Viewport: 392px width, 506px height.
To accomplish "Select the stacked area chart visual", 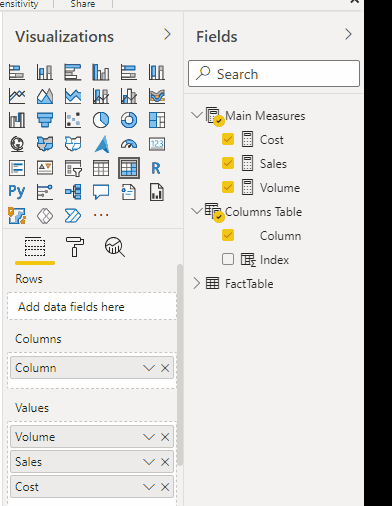I will pyautogui.click(x=73, y=96).
